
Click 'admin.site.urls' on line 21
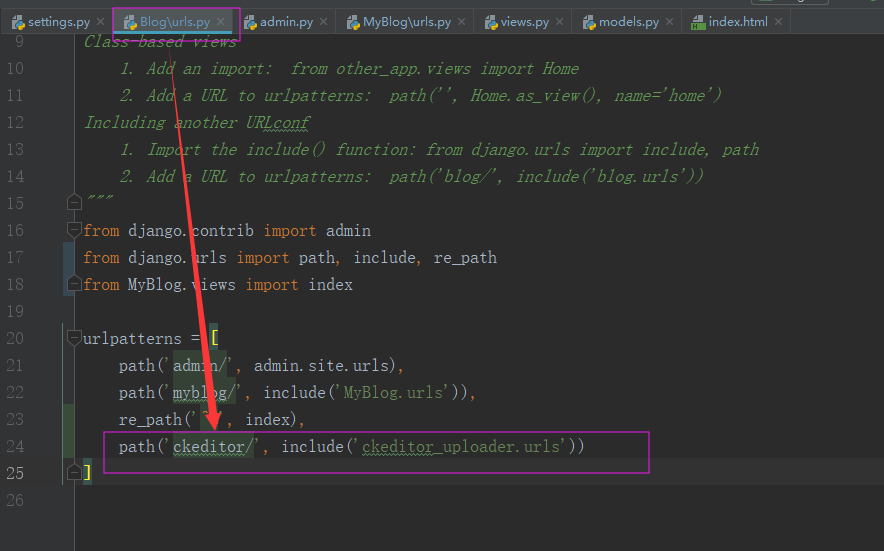pos(321,365)
